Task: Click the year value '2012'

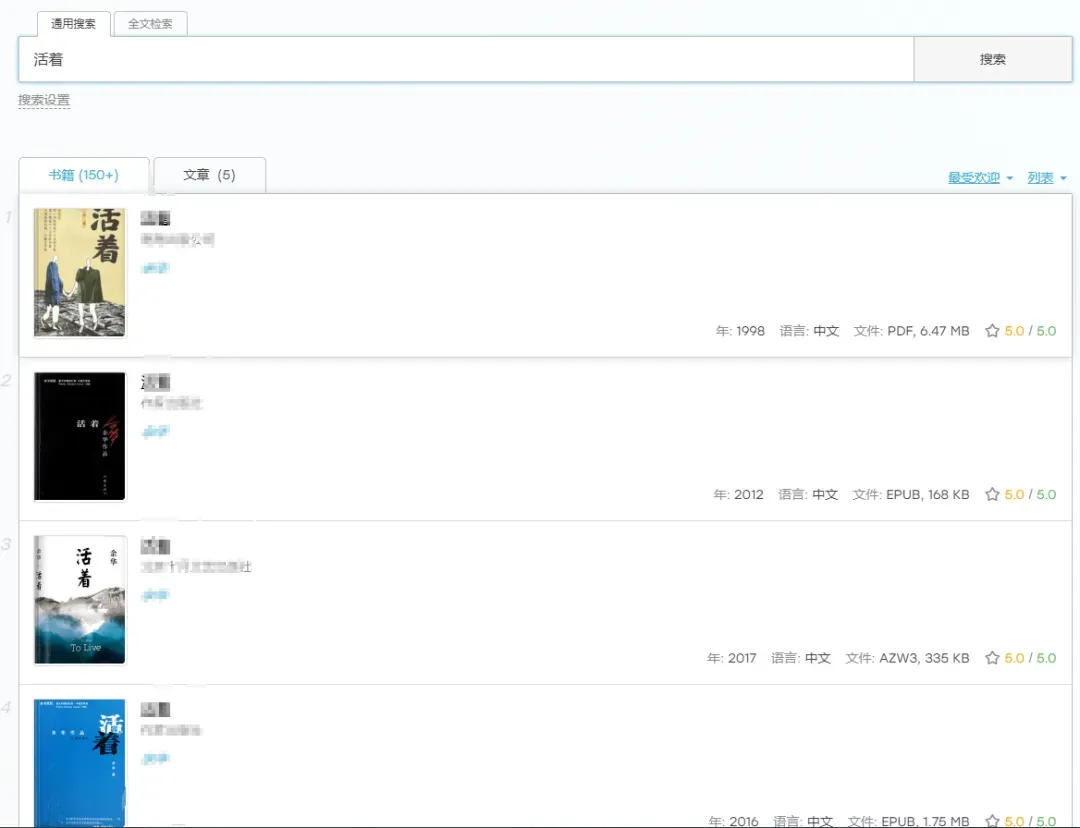Action: (x=749, y=495)
